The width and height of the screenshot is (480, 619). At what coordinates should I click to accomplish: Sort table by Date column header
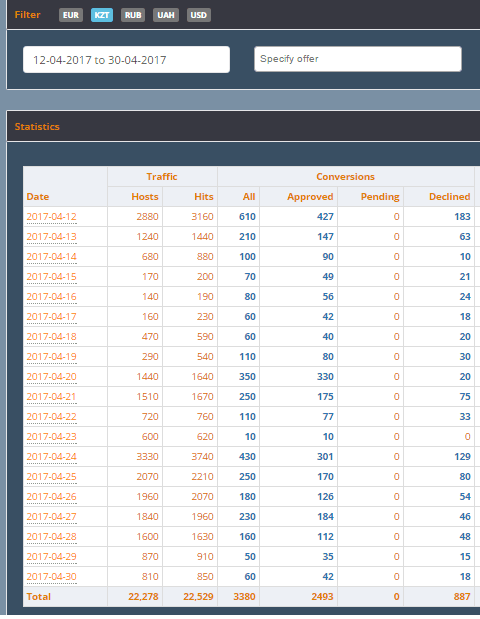click(x=38, y=197)
